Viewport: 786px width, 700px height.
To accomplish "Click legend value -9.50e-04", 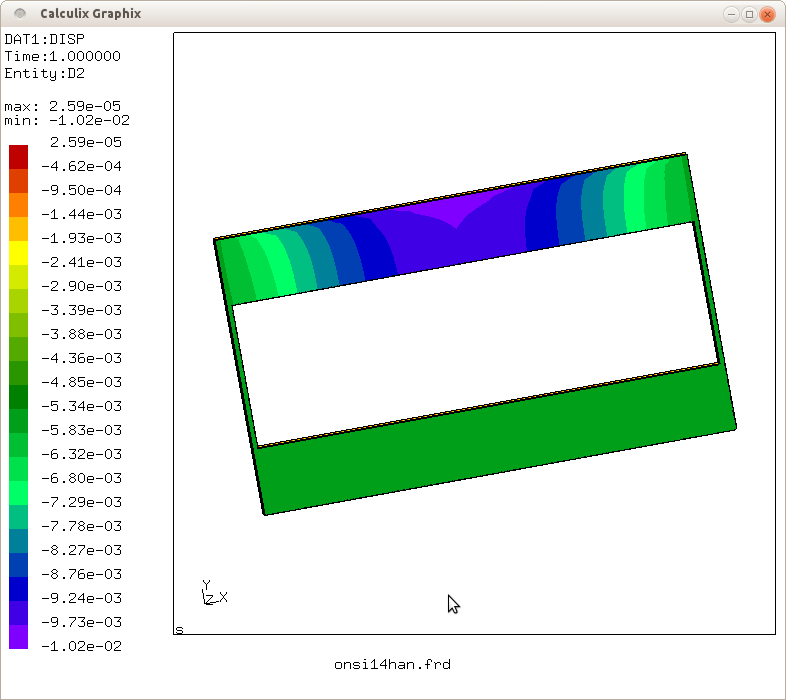I will (x=81, y=191).
